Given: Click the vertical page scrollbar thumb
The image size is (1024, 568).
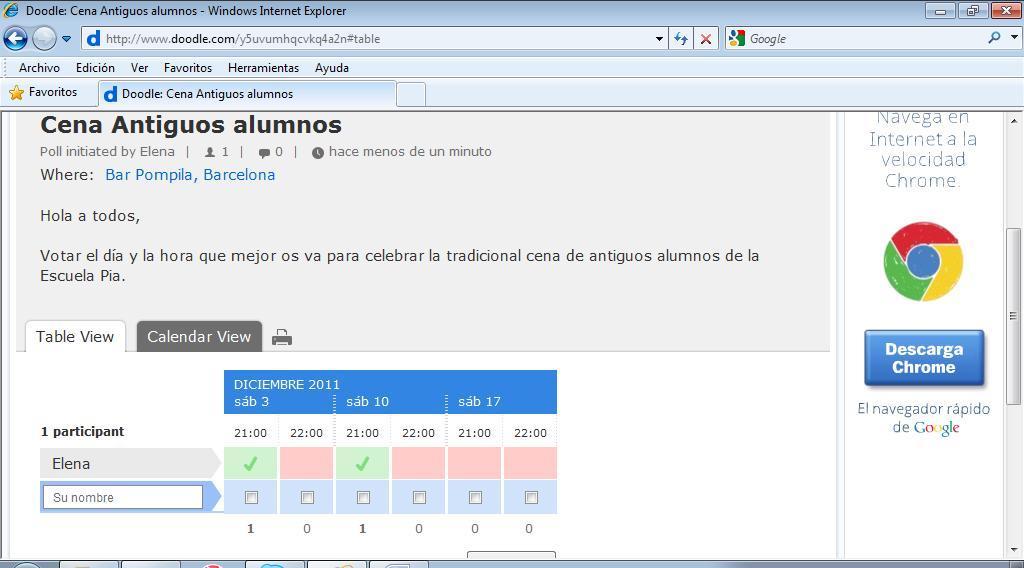Looking at the screenshot, I should tap(1013, 315).
